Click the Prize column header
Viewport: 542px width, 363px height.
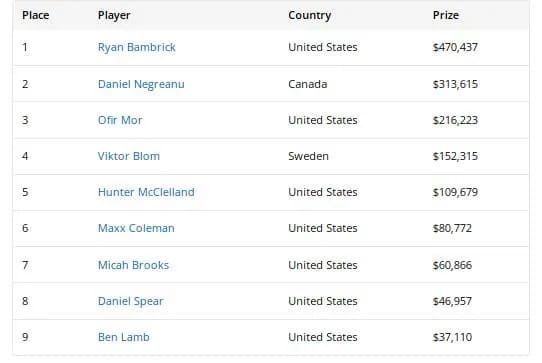coord(446,15)
